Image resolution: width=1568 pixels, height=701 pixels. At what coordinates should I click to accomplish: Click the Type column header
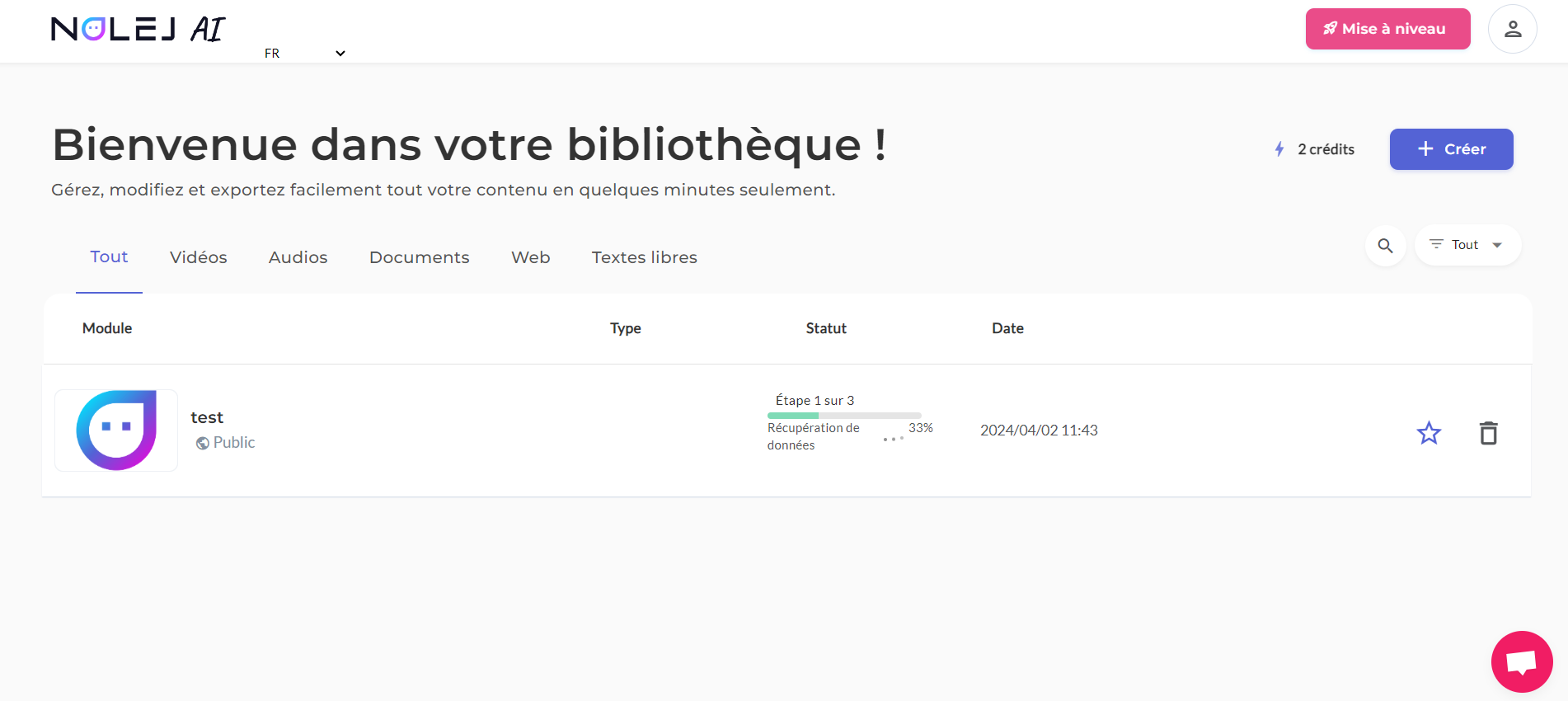(625, 328)
